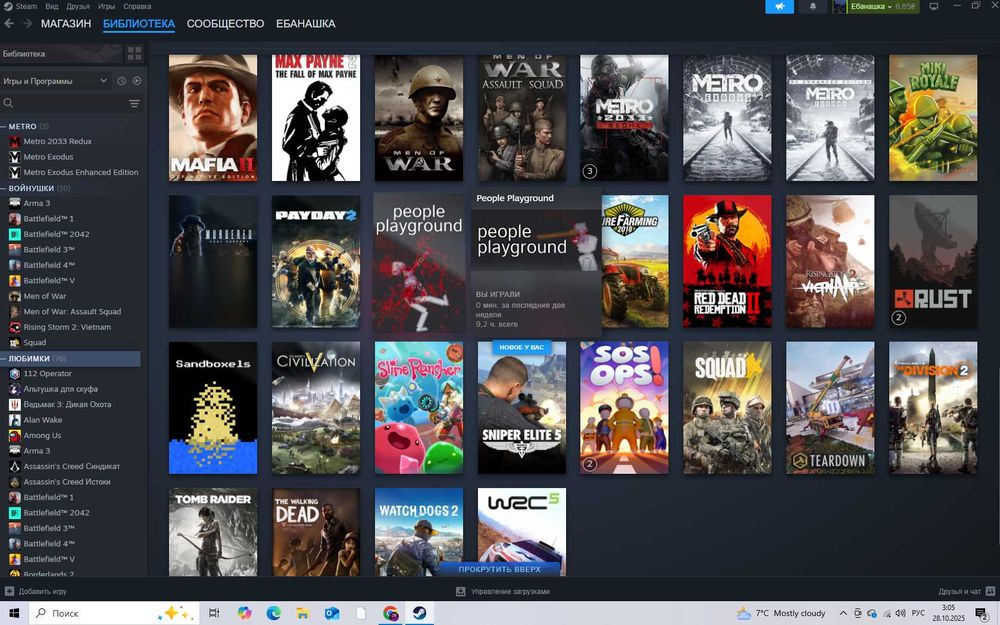Click the forward navigation arrow
This screenshot has width=1000, height=625.
point(27,24)
